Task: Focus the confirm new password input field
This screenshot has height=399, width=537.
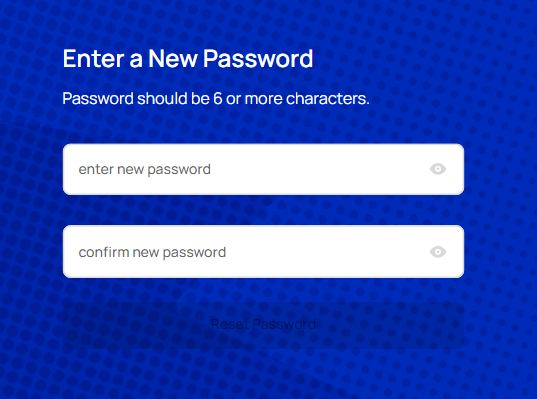Action: click(263, 252)
